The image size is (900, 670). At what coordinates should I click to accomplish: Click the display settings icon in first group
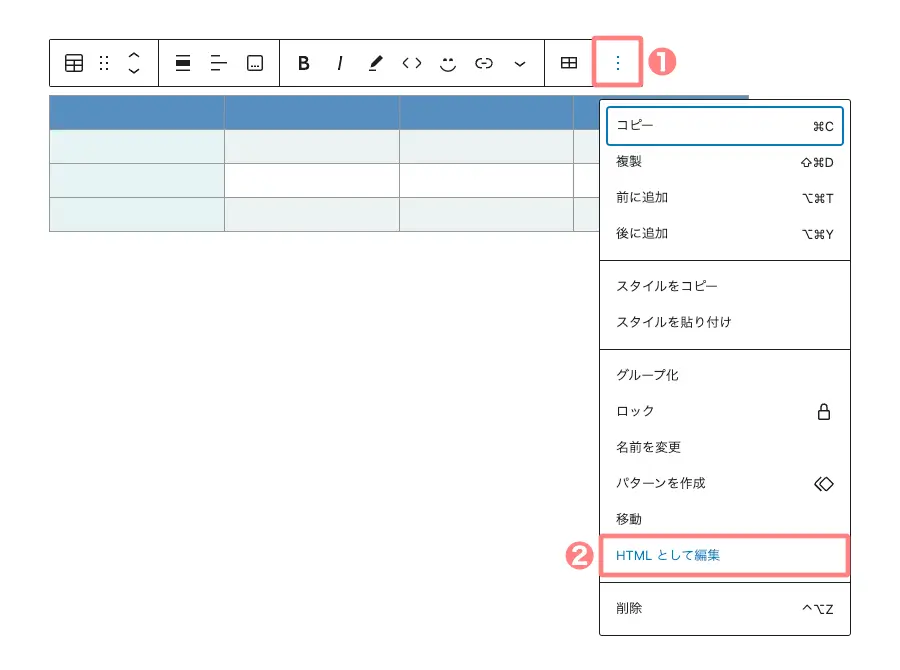[255, 63]
